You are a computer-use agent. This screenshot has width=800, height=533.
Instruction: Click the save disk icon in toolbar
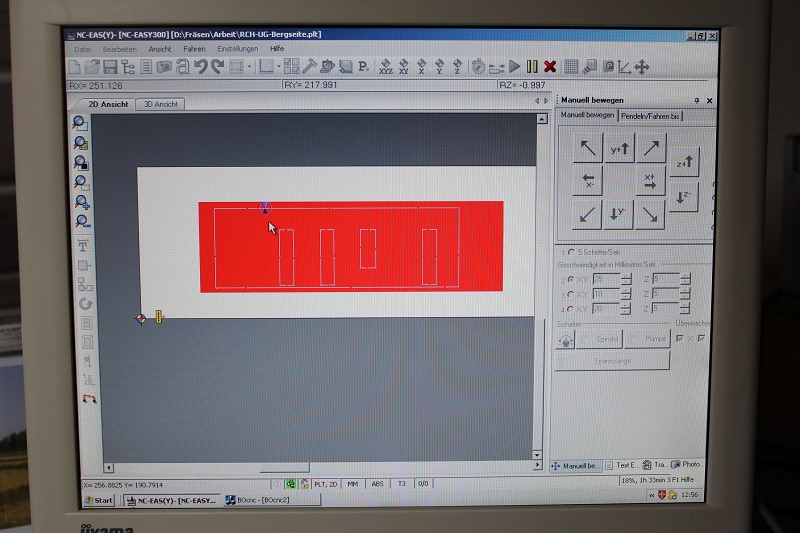tap(110, 67)
